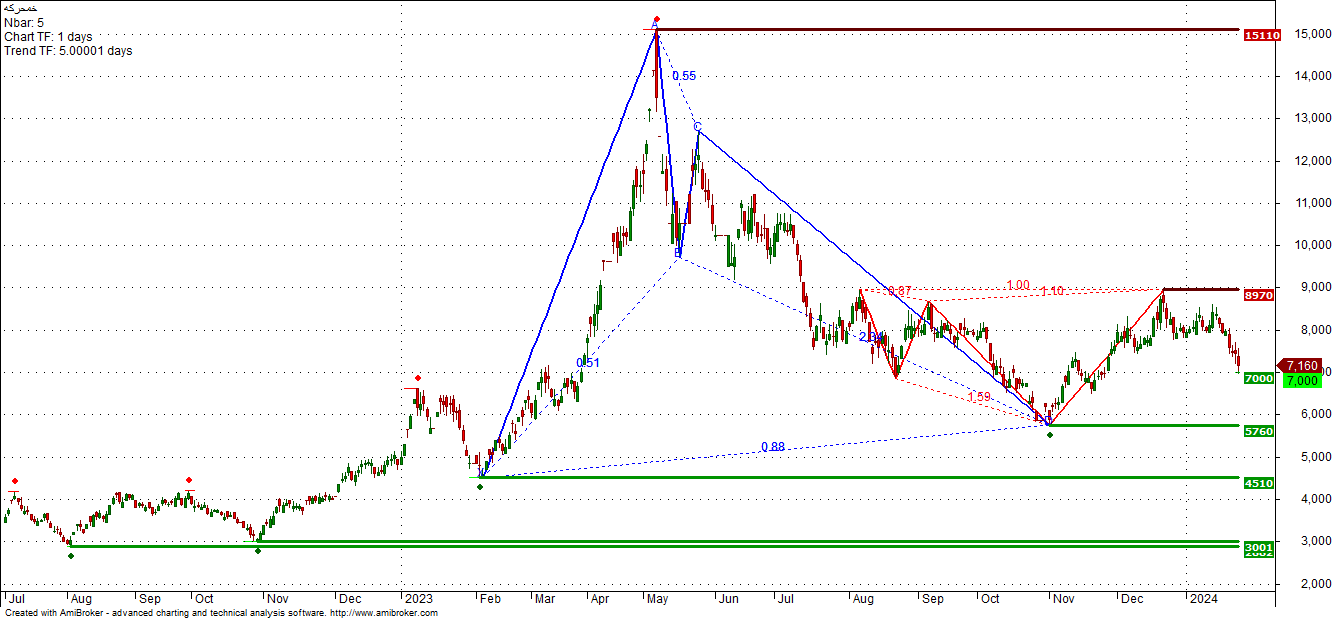Click the blue 0.55 ratio label

point(684,76)
